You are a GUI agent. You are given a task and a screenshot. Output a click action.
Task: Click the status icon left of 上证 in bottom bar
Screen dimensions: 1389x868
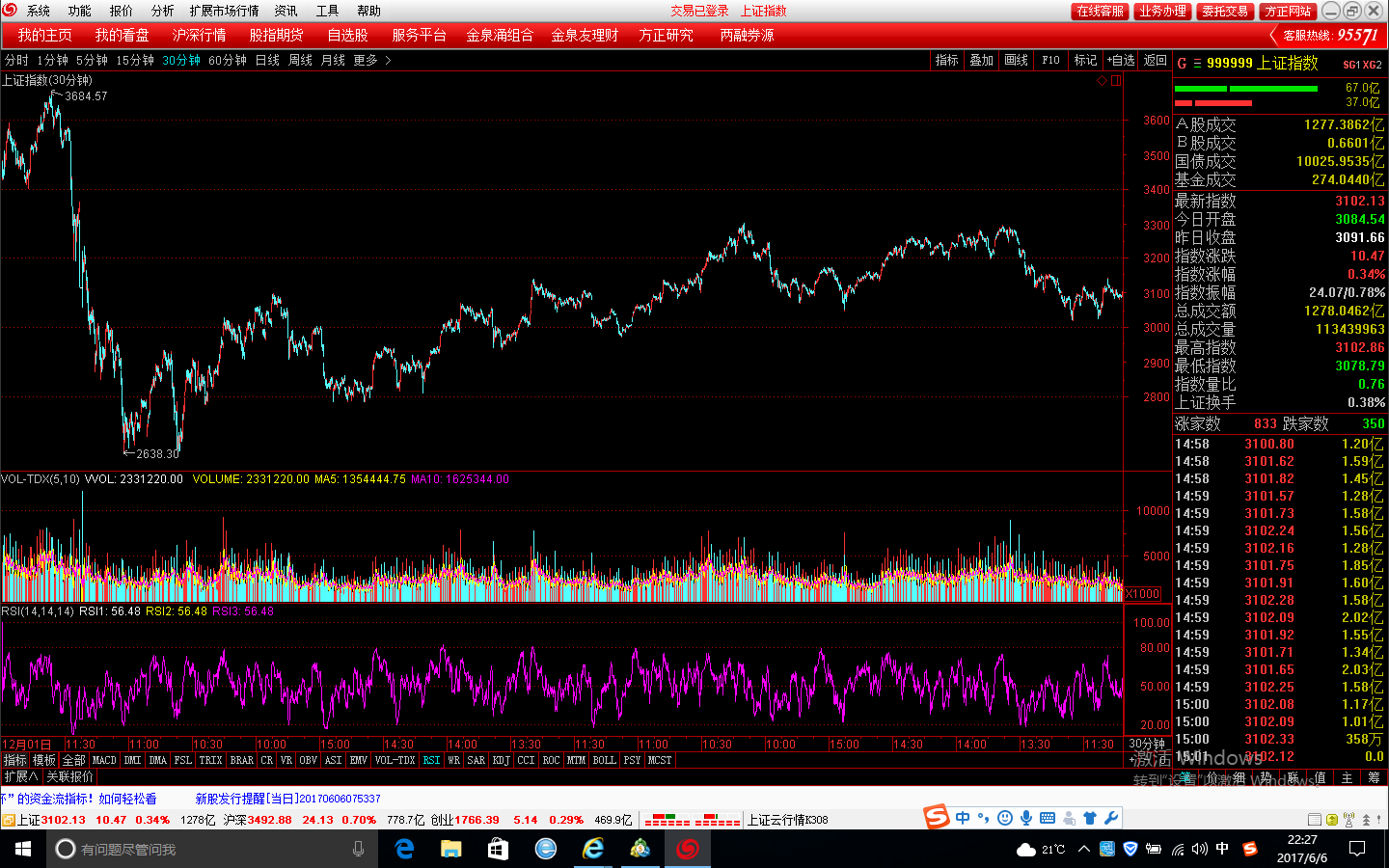coord(8,820)
